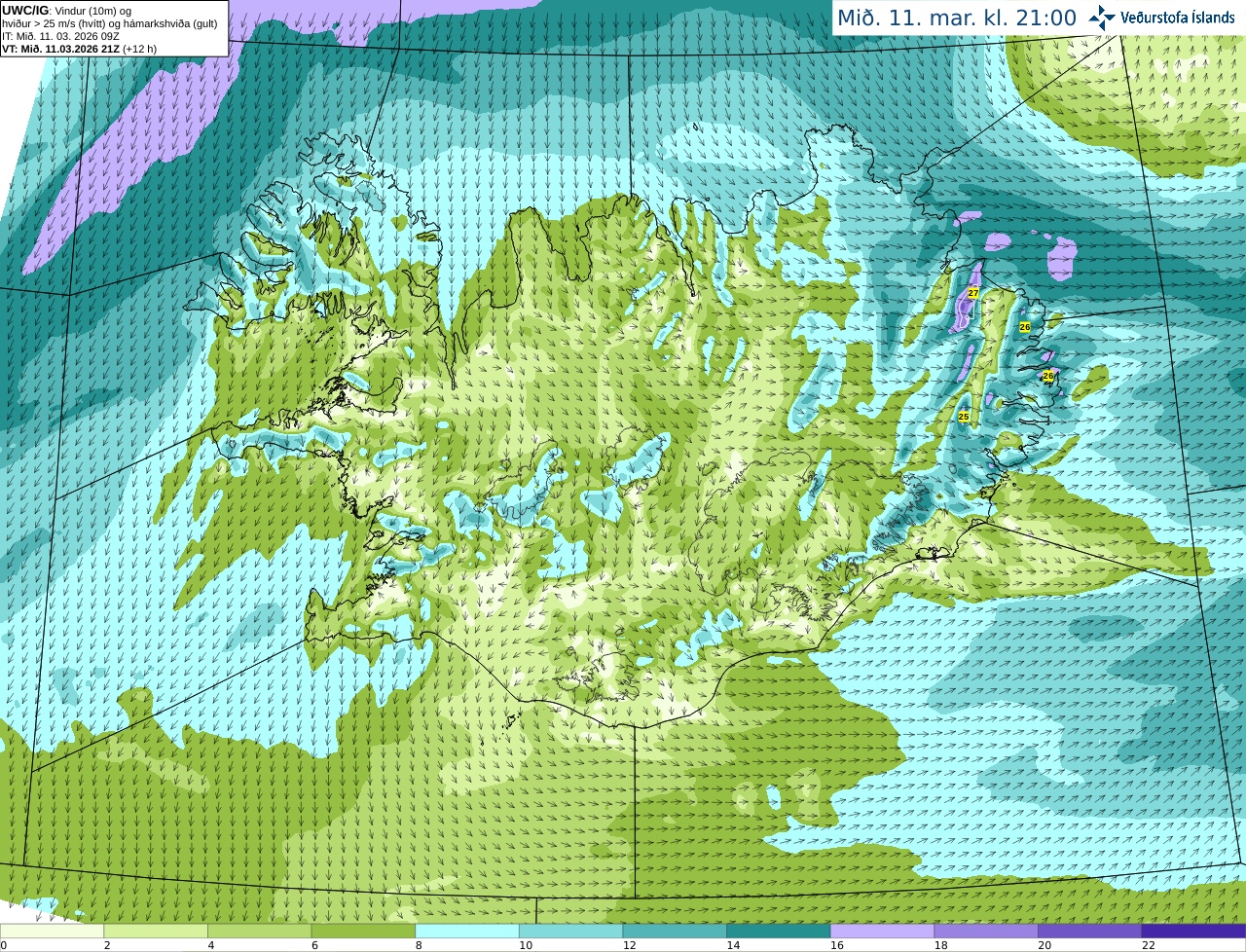Click the legend scale value 14

click(733, 945)
